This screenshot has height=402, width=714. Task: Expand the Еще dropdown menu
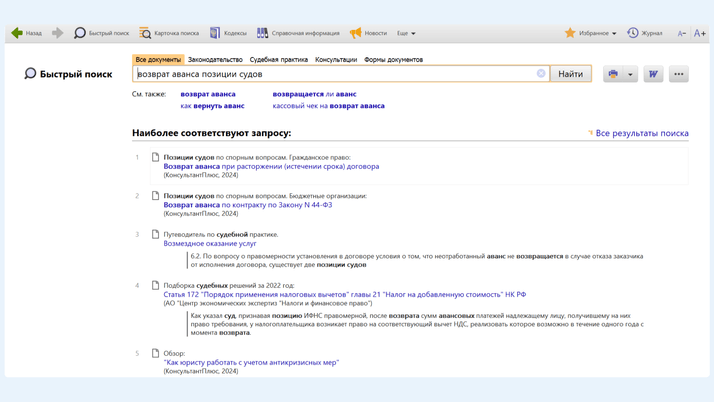point(406,33)
